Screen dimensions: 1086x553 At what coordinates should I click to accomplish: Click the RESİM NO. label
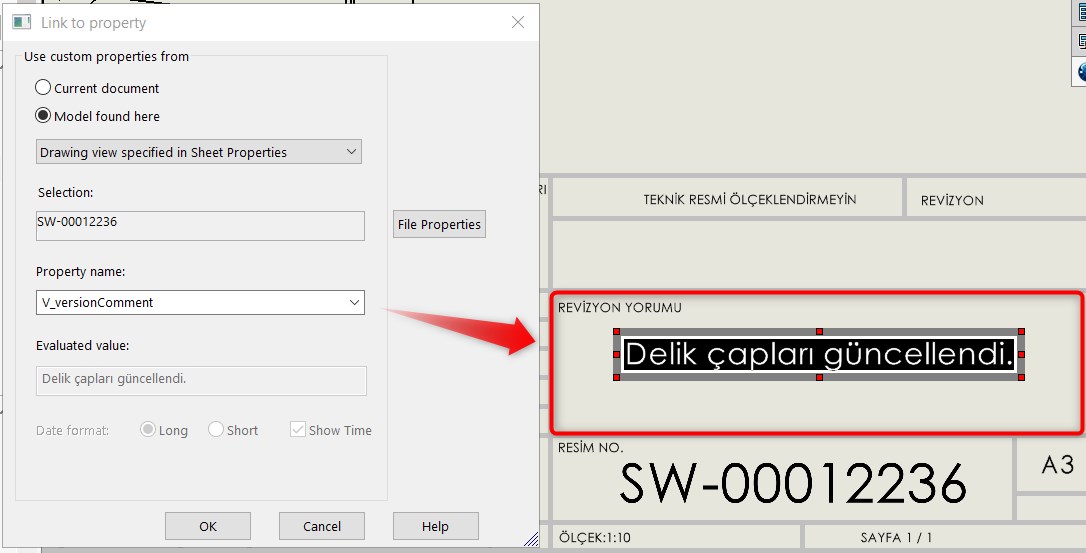point(590,448)
